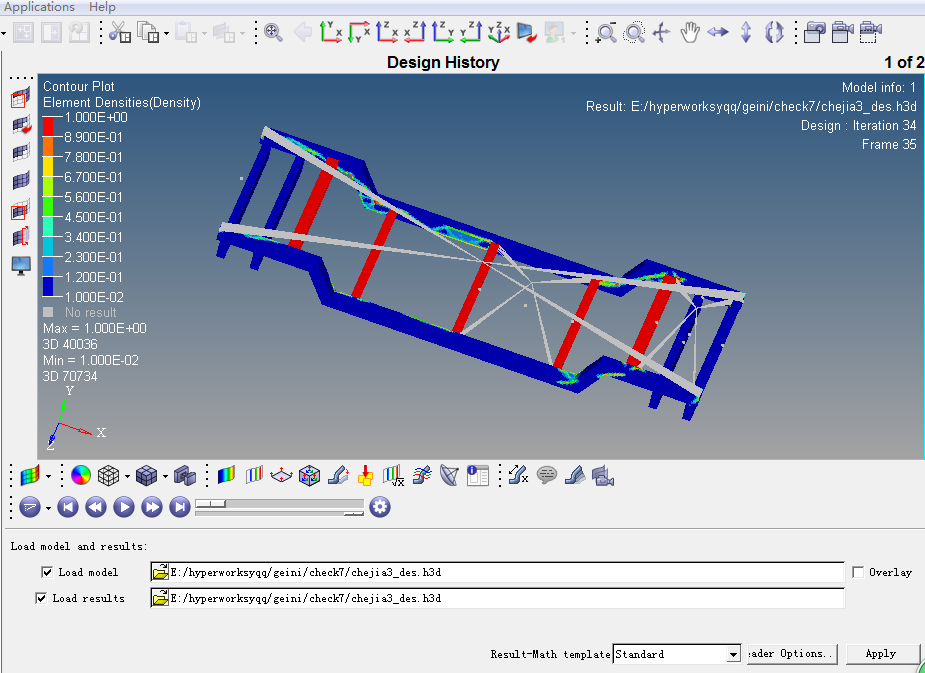Select the YZ rear plane view icon
925x673 pixels.
pos(443,32)
